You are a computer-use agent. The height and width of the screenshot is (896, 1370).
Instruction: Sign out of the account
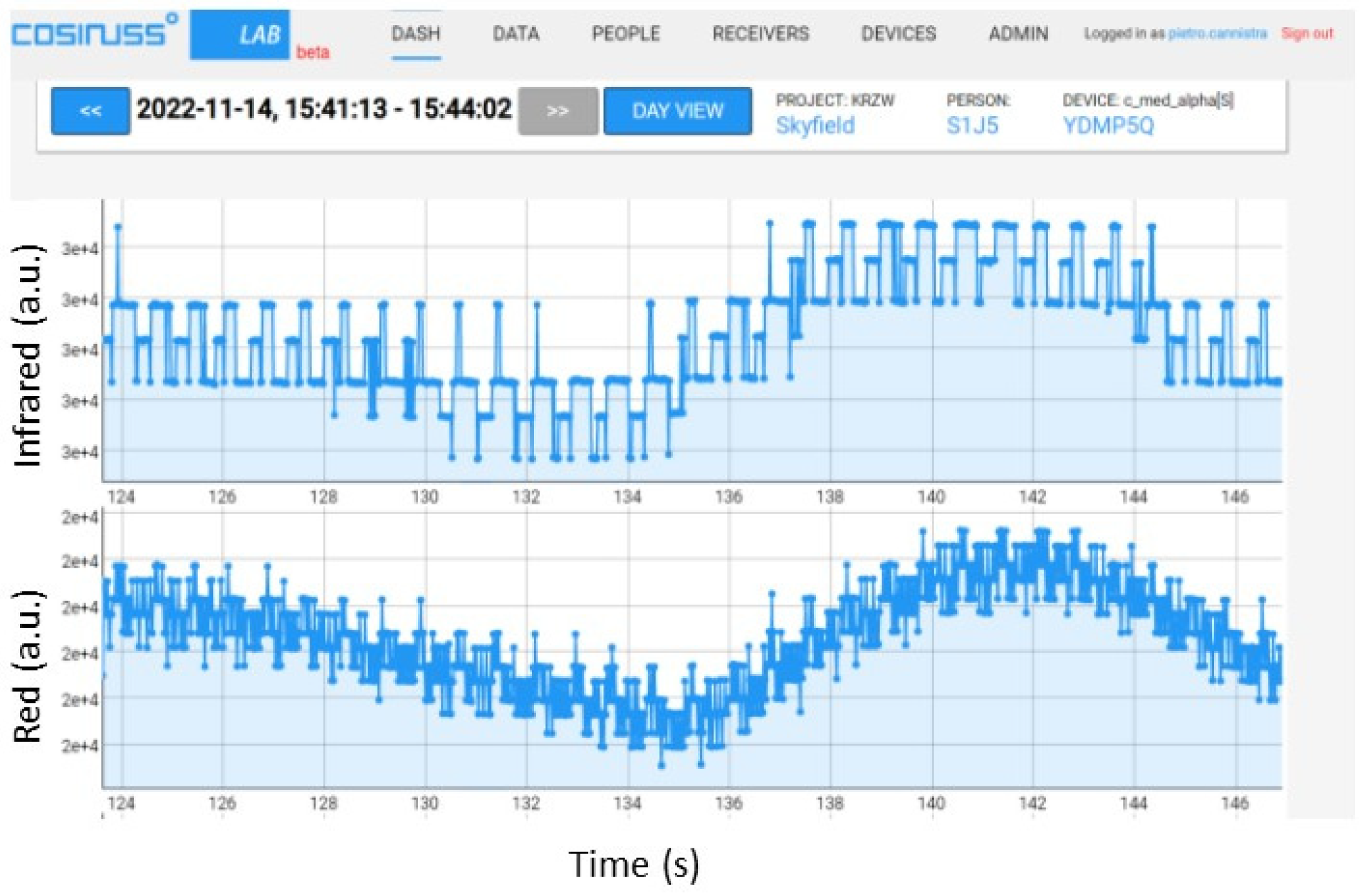pos(1307,33)
